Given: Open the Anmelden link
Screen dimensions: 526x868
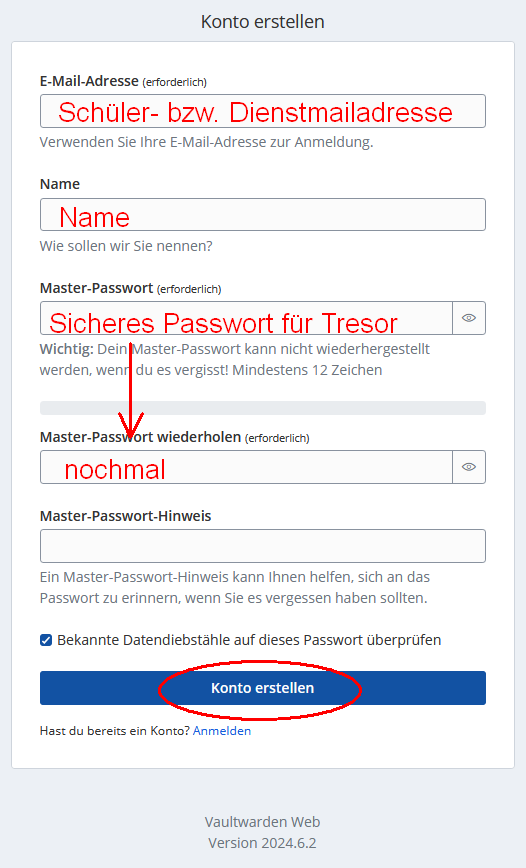Looking at the screenshot, I should tap(222, 731).
